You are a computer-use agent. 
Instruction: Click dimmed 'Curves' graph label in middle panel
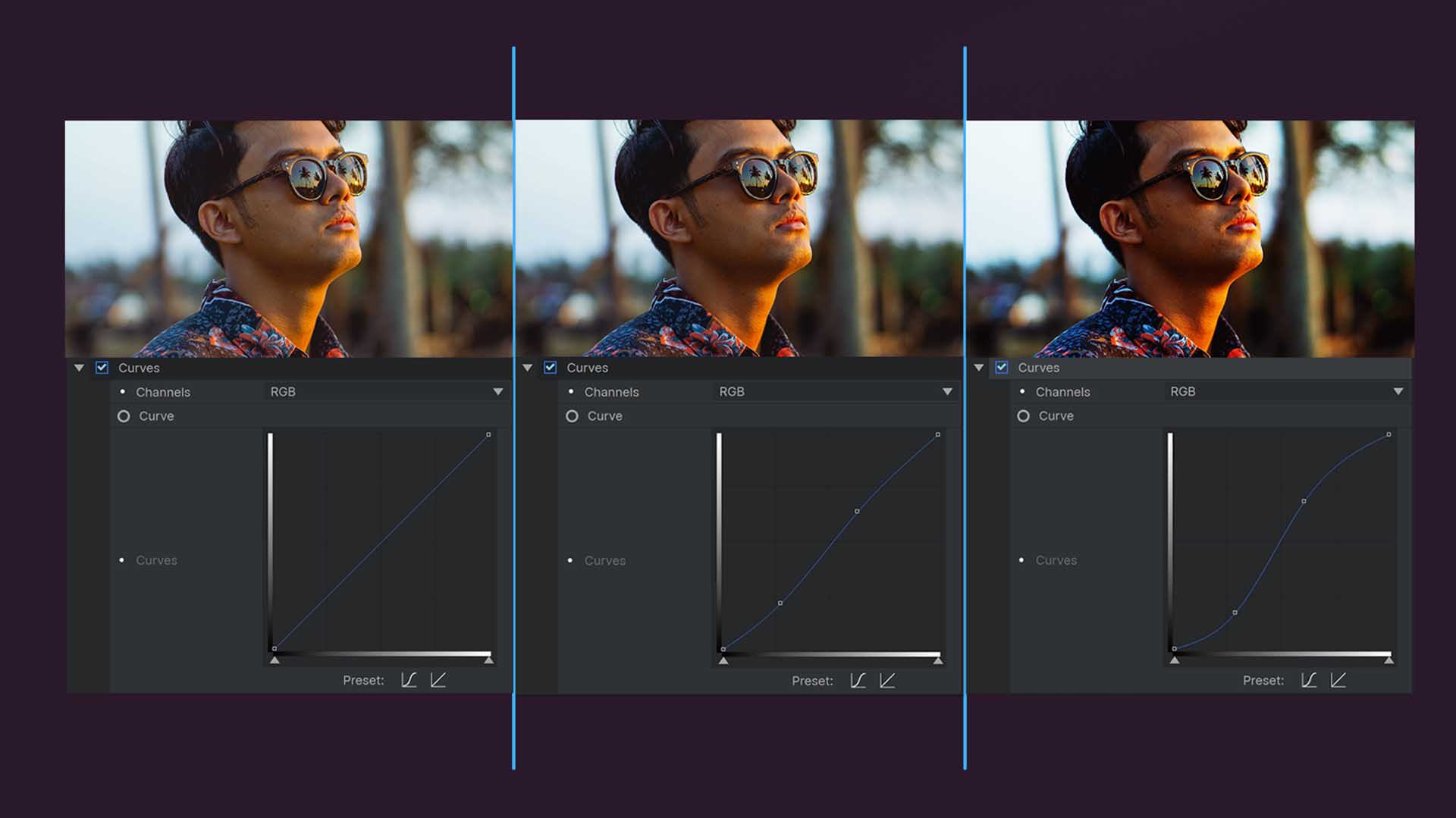point(605,561)
